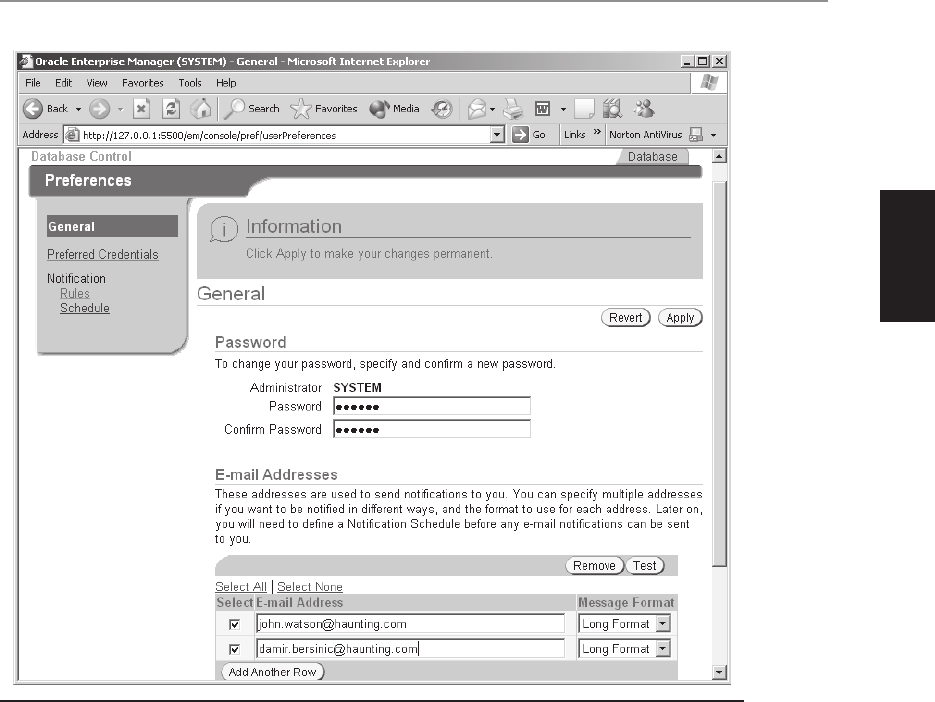Click the scrollbar down arrow
935x702 pixels.
[x=719, y=672]
